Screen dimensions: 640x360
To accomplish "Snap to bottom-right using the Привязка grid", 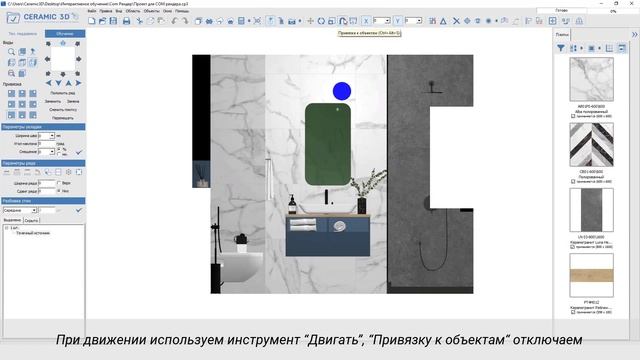I will point(33,115).
